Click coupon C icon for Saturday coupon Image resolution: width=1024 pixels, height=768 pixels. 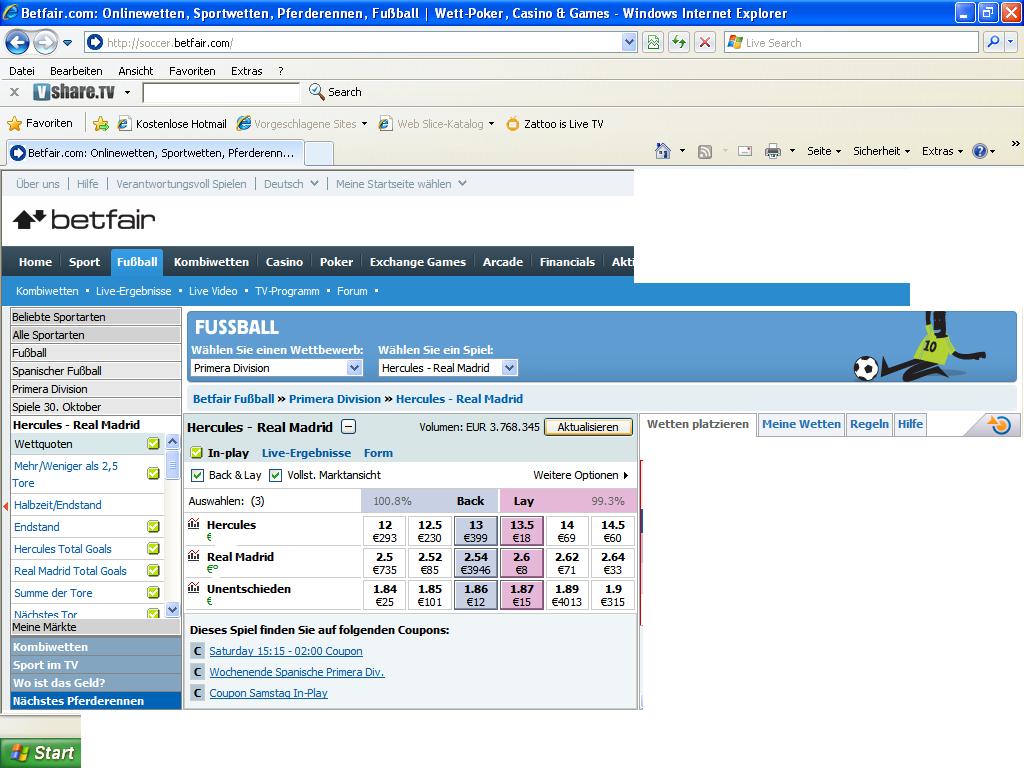point(197,651)
